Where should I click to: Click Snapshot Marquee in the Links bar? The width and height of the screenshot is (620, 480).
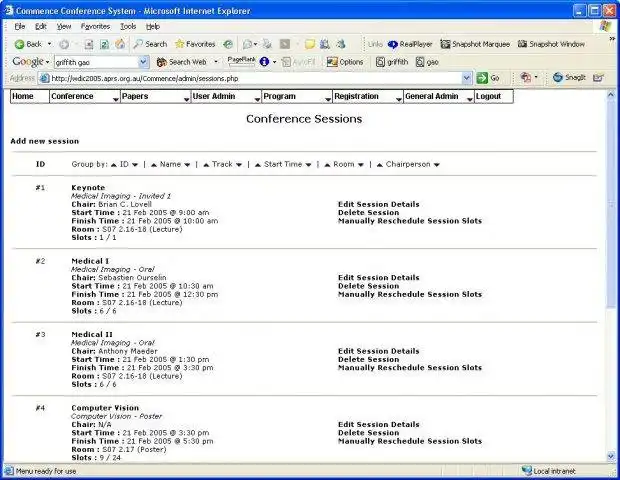click(x=475, y=44)
